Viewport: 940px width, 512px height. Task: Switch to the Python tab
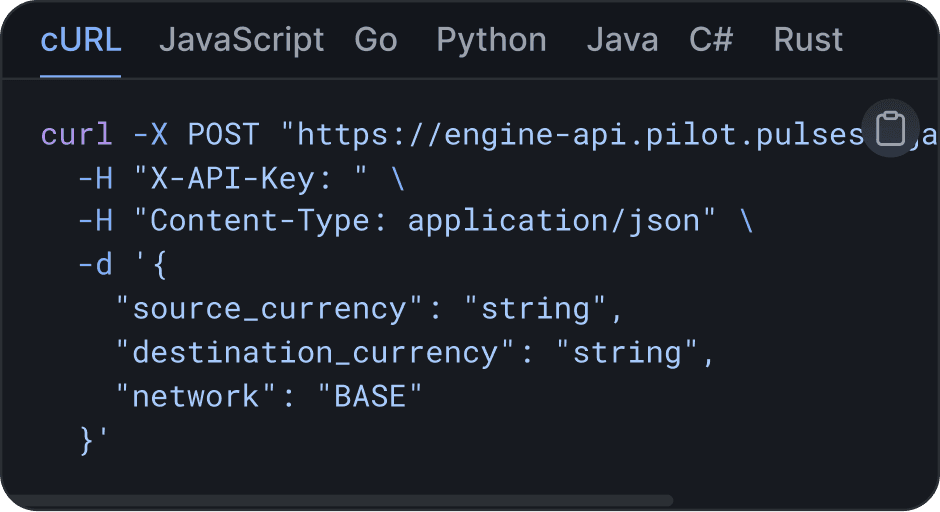pos(492,40)
